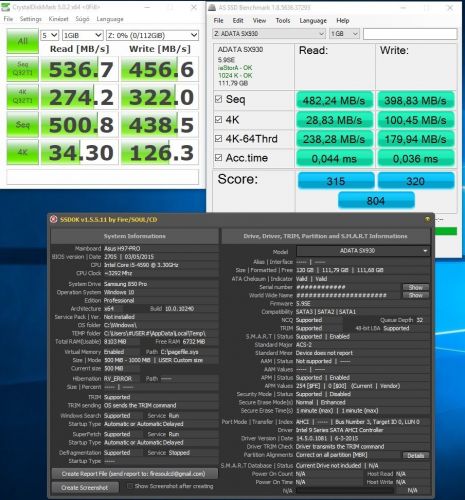
Task: Click the SSDOK bottom S.M.A.R.T progress bar
Action: [345, 491]
